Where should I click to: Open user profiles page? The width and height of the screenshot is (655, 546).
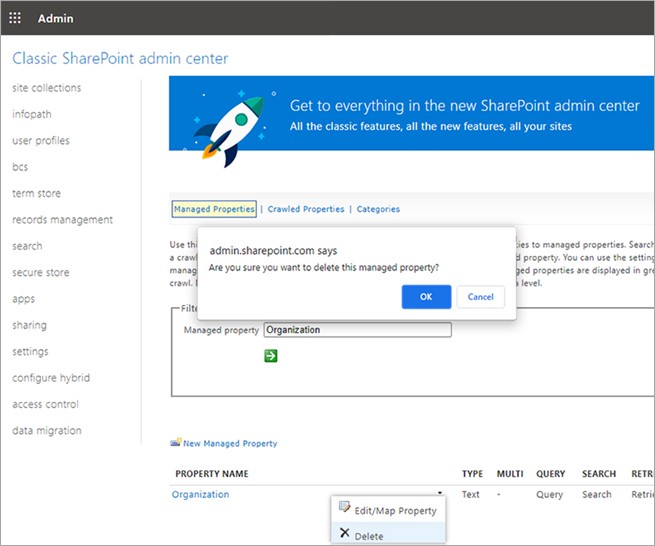pyautogui.click(x=41, y=140)
